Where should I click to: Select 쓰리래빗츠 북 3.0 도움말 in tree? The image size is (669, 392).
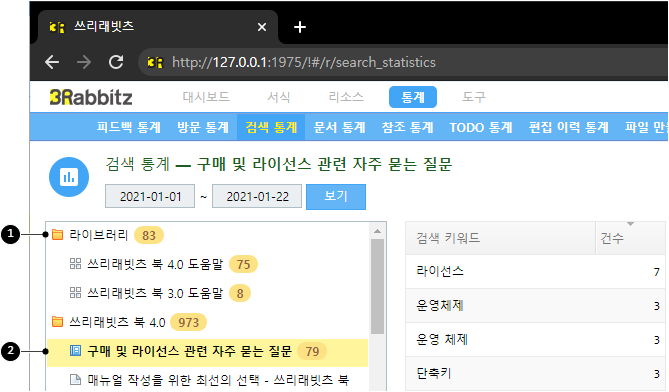[155, 293]
